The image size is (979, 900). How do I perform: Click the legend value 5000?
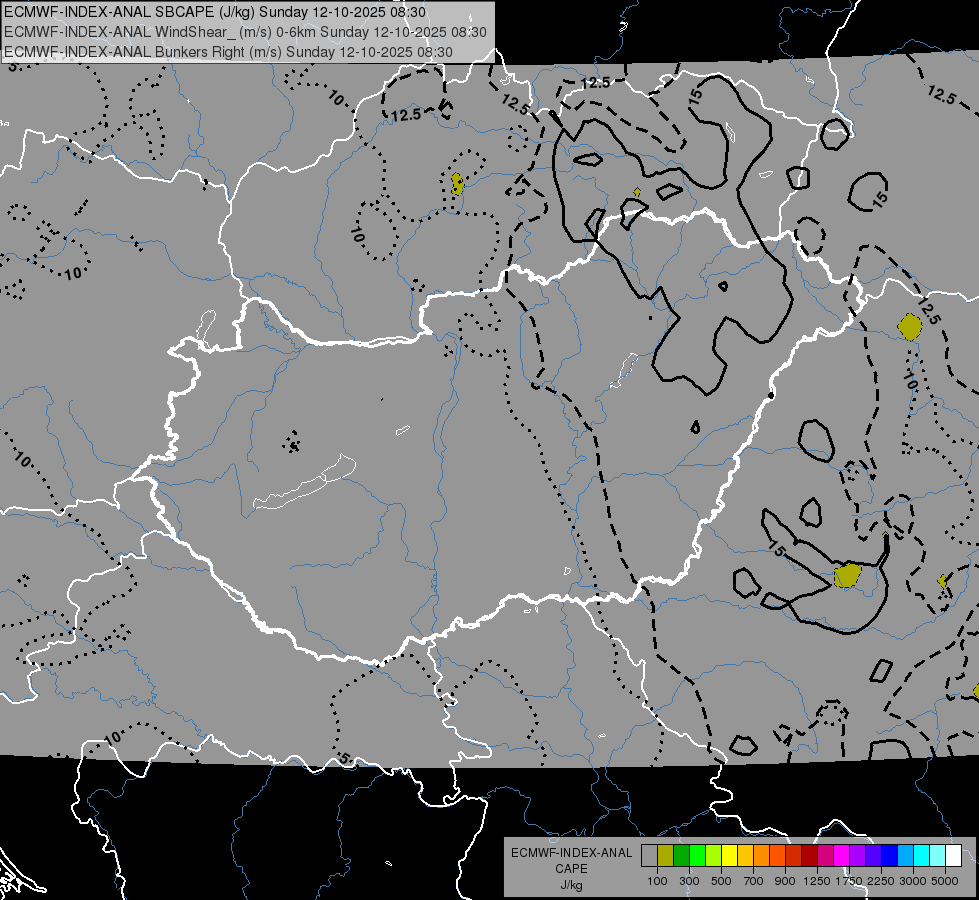point(945,881)
